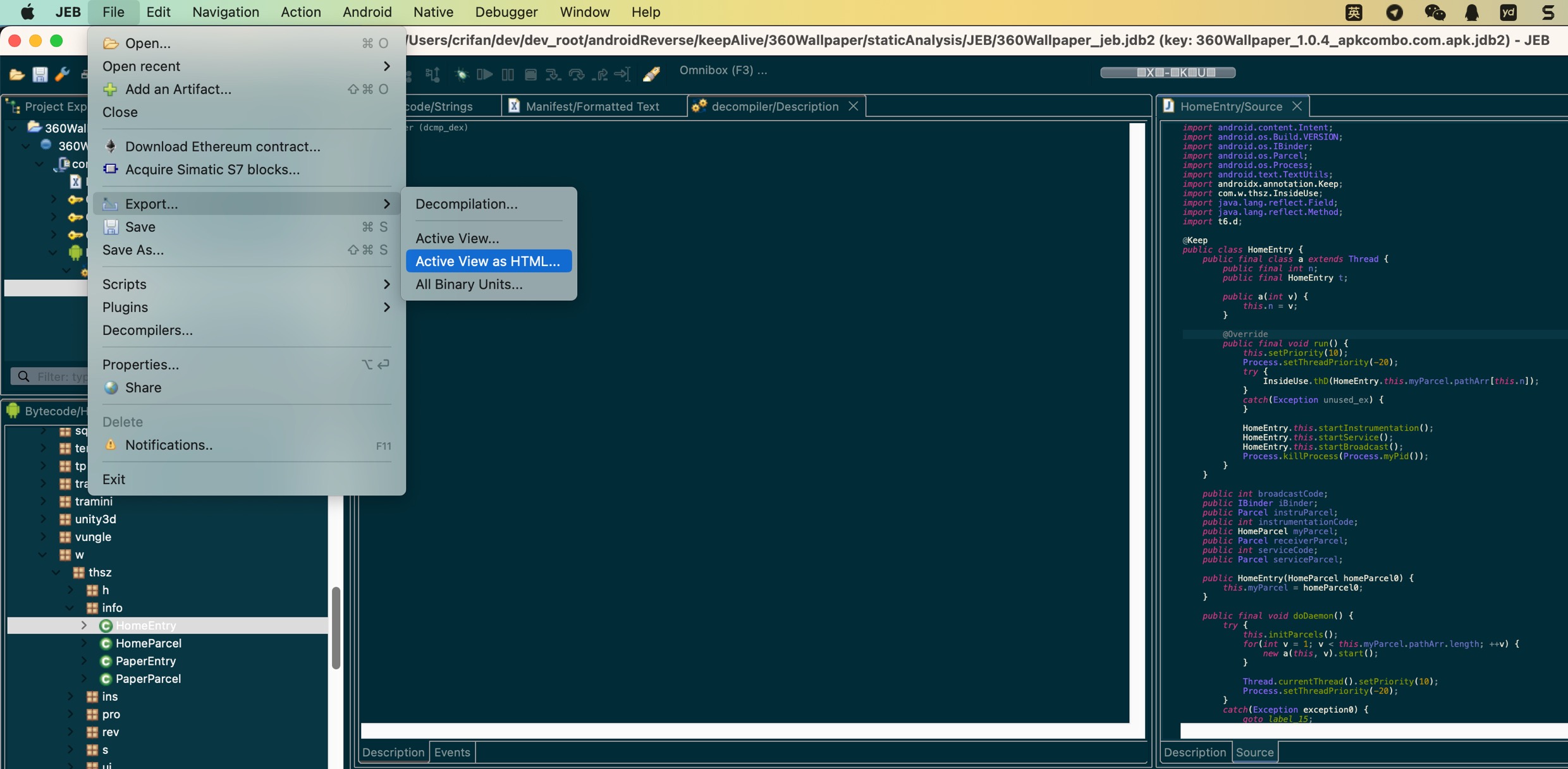The width and height of the screenshot is (1568, 769).
Task: Click the step out debugger icon
Action: (x=600, y=75)
